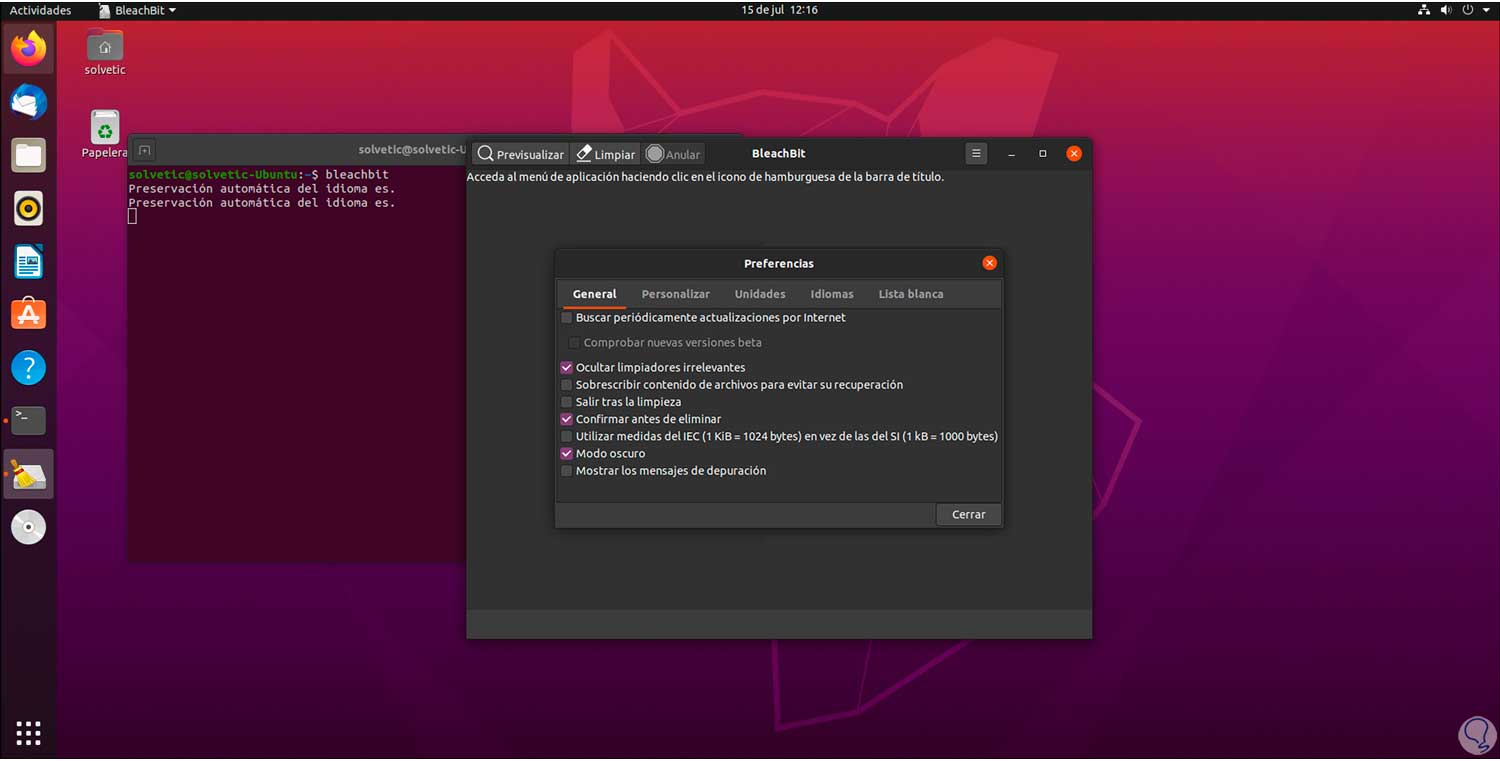Close the Preferencias dialog
The width and height of the screenshot is (1500, 761).
click(x=989, y=263)
